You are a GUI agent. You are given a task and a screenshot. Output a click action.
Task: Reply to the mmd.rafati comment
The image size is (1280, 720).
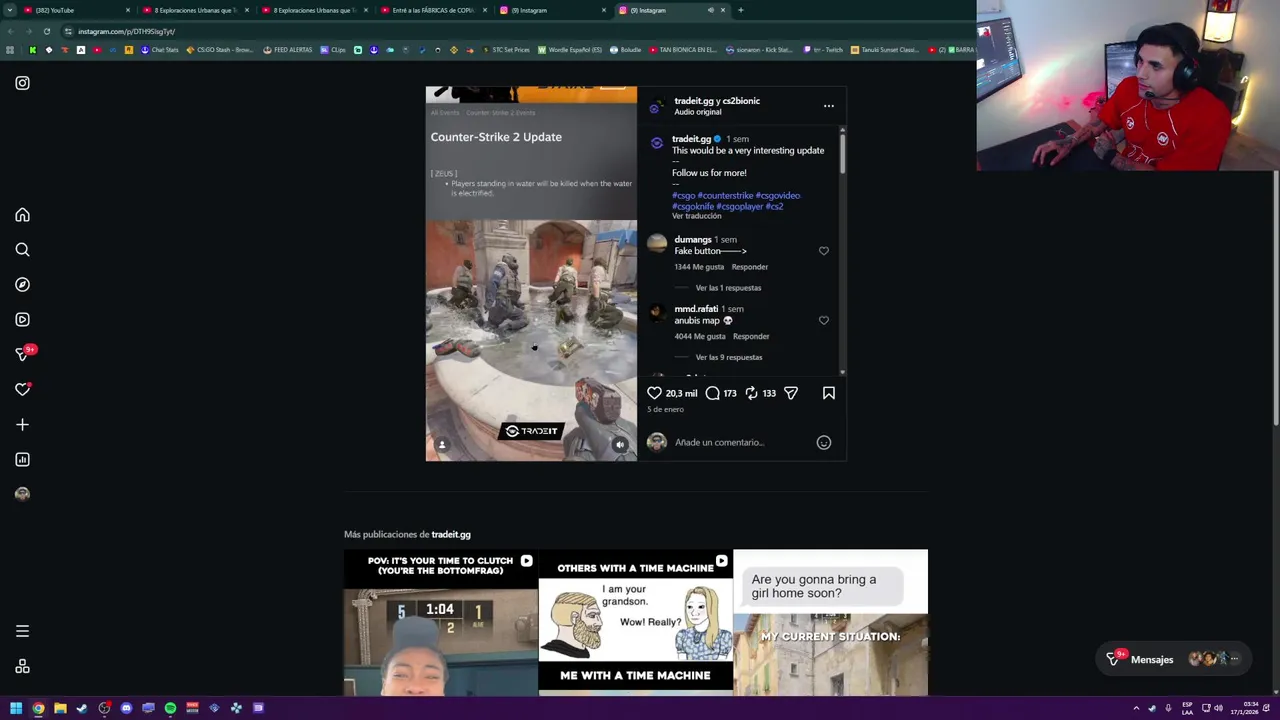tap(751, 336)
